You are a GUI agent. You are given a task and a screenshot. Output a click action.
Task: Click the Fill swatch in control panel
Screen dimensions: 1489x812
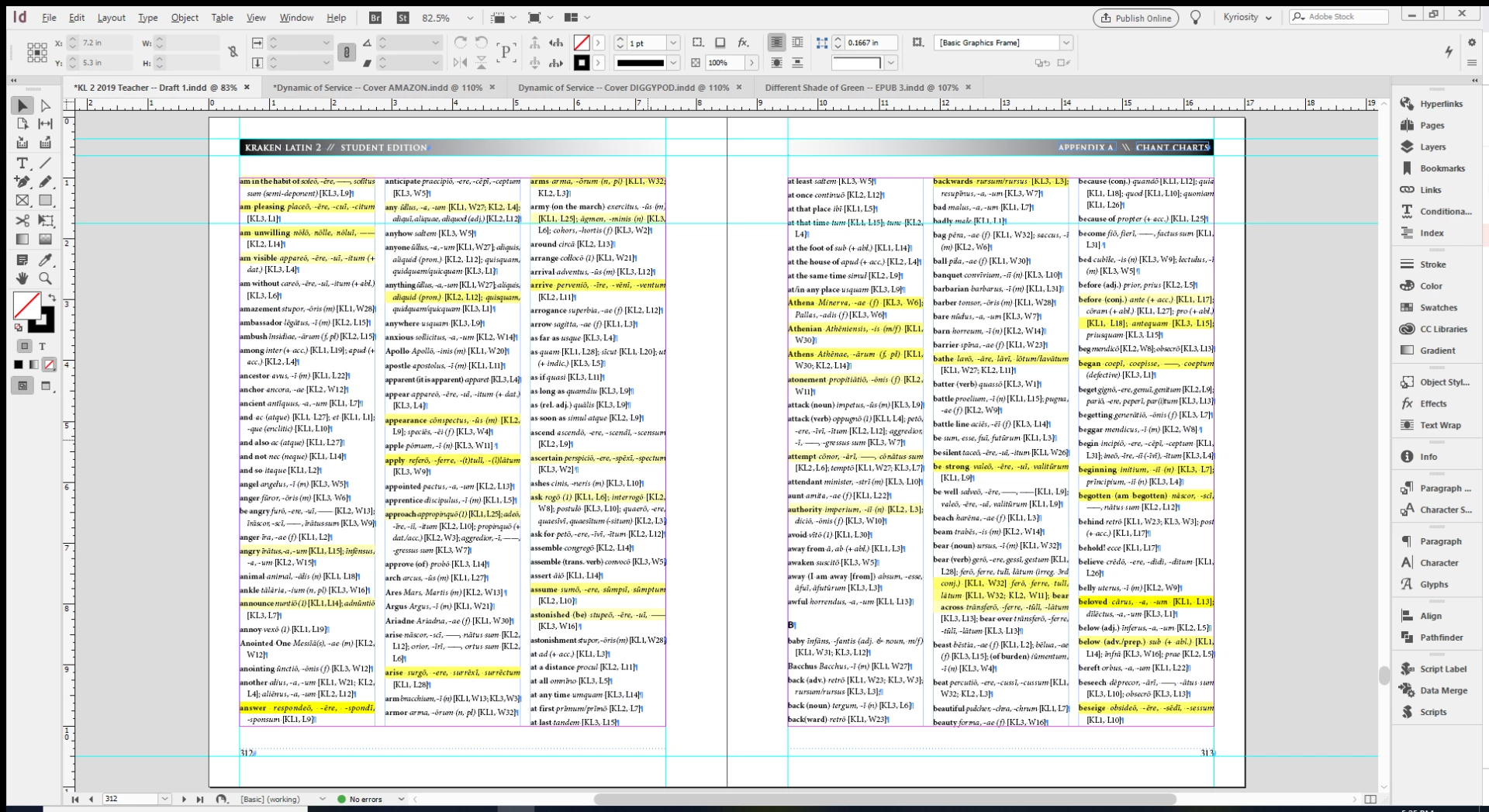tap(582, 43)
